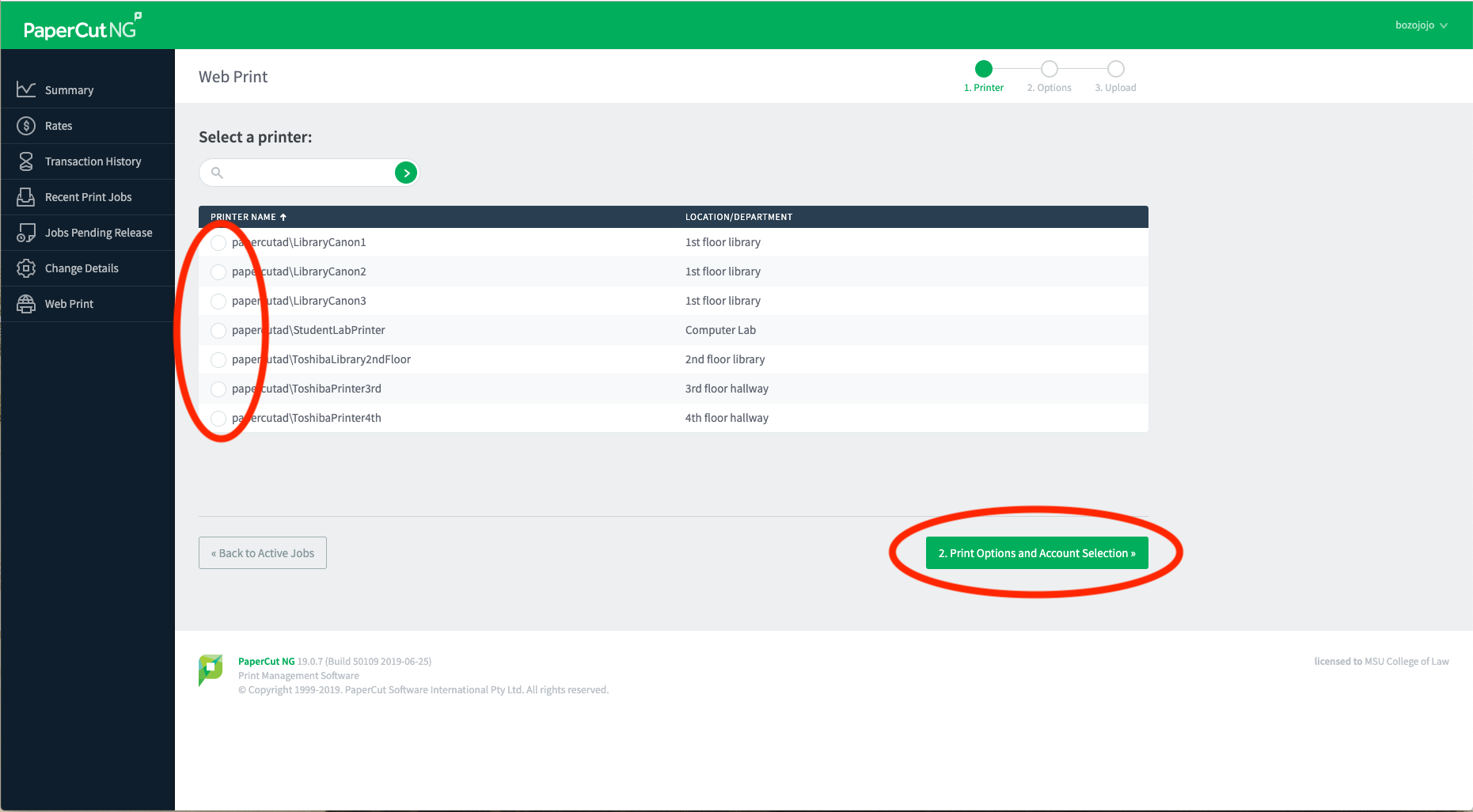Open the Transaction History menu item
This screenshot has width=1473, height=812.
pyautogui.click(x=93, y=161)
